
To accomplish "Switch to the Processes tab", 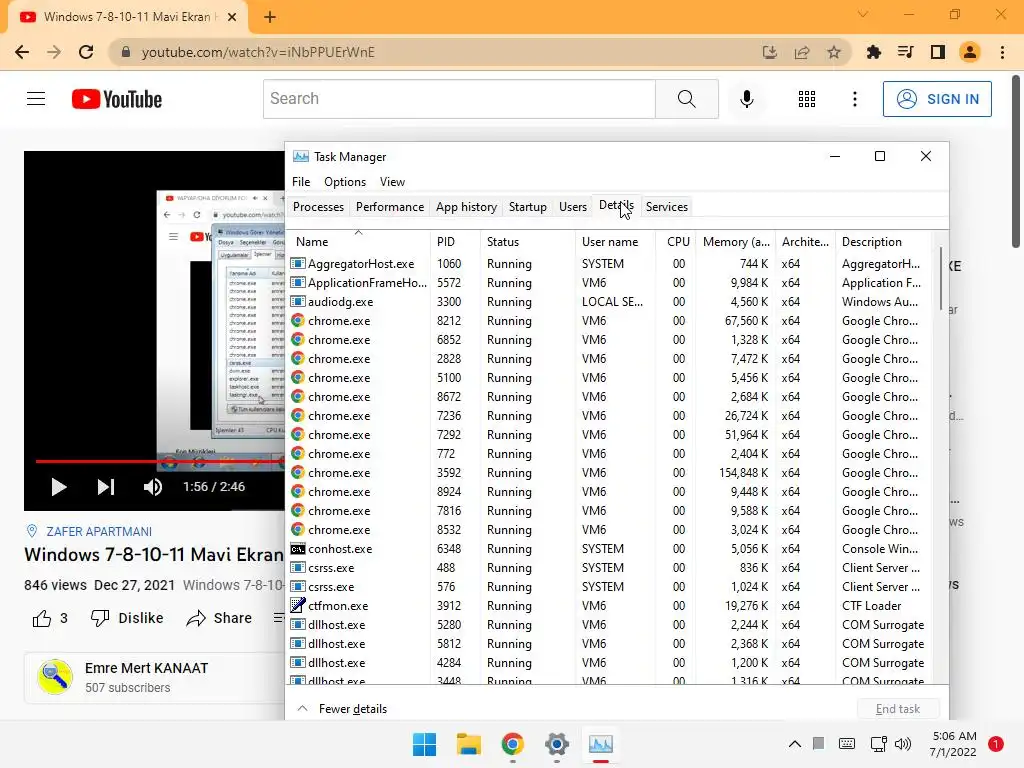I will (x=318, y=207).
